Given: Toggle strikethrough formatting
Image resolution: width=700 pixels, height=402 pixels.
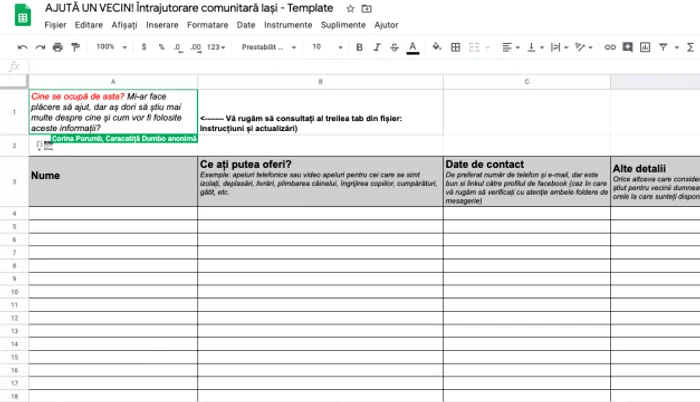Looking at the screenshot, I should click(x=394, y=47).
